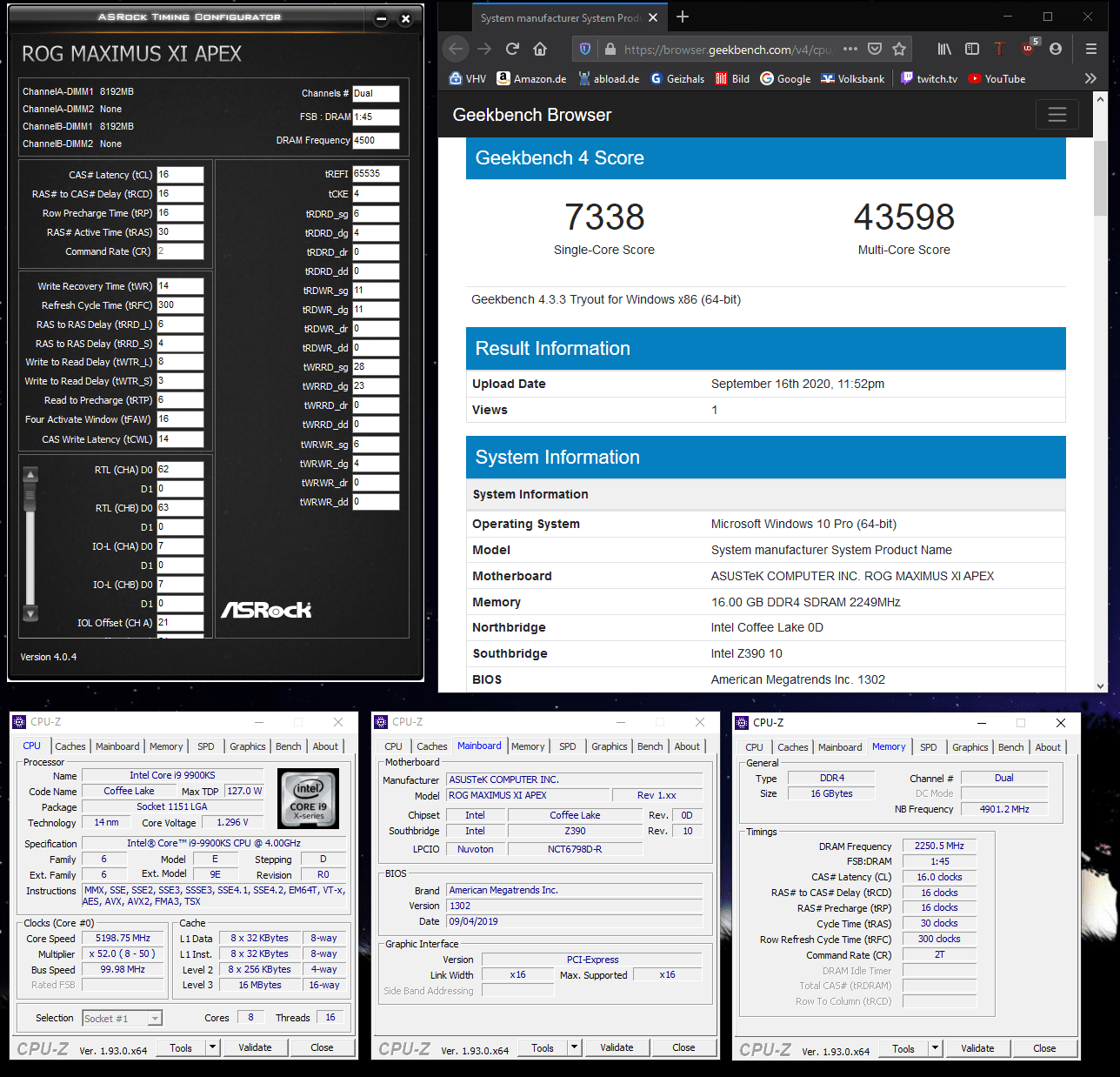Image resolution: width=1120 pixels, height=1077 pixels.
Task: Click Validate in Memory CPU-Z window
Action: point(977,1048)
